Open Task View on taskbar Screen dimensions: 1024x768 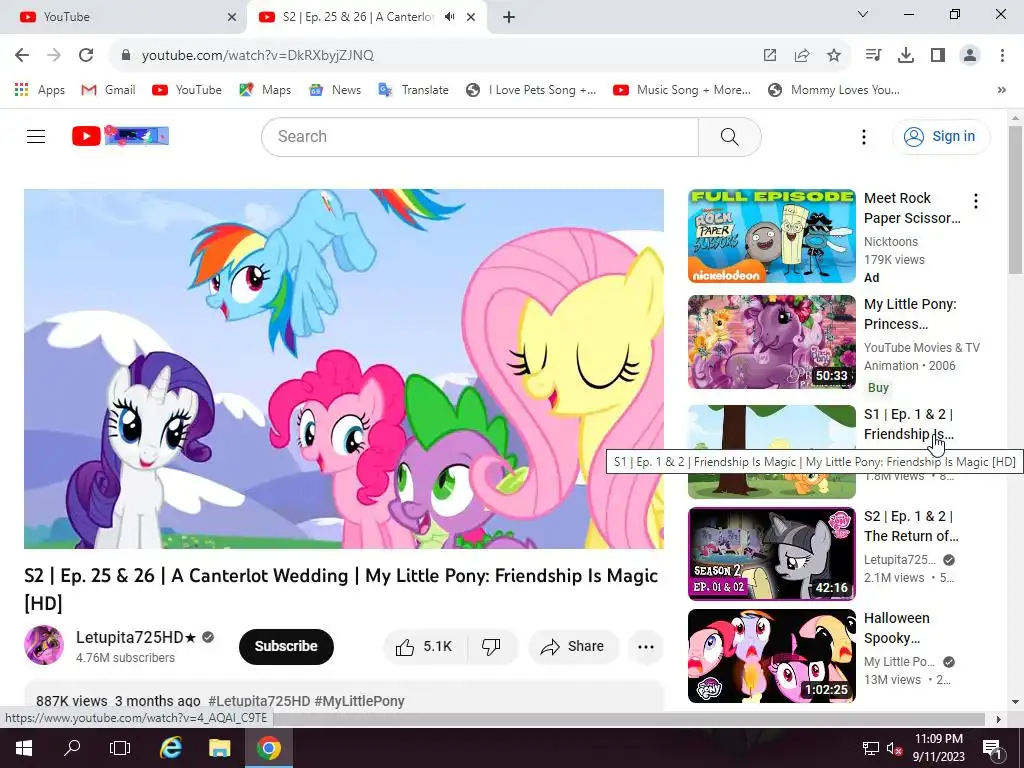pyautogui.click(x=120, y=748)
